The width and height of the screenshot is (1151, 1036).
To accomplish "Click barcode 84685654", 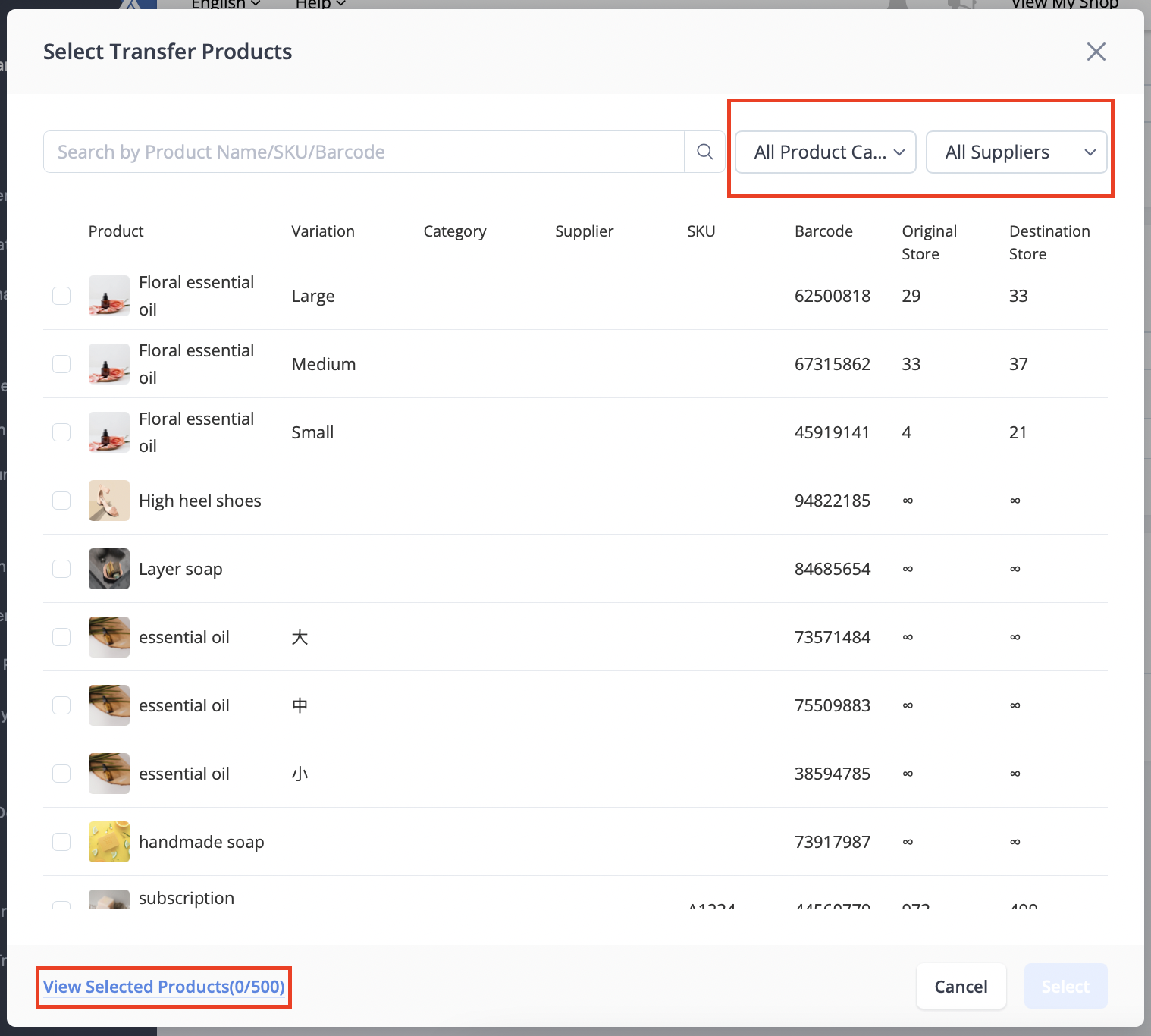I will [833, 569].
